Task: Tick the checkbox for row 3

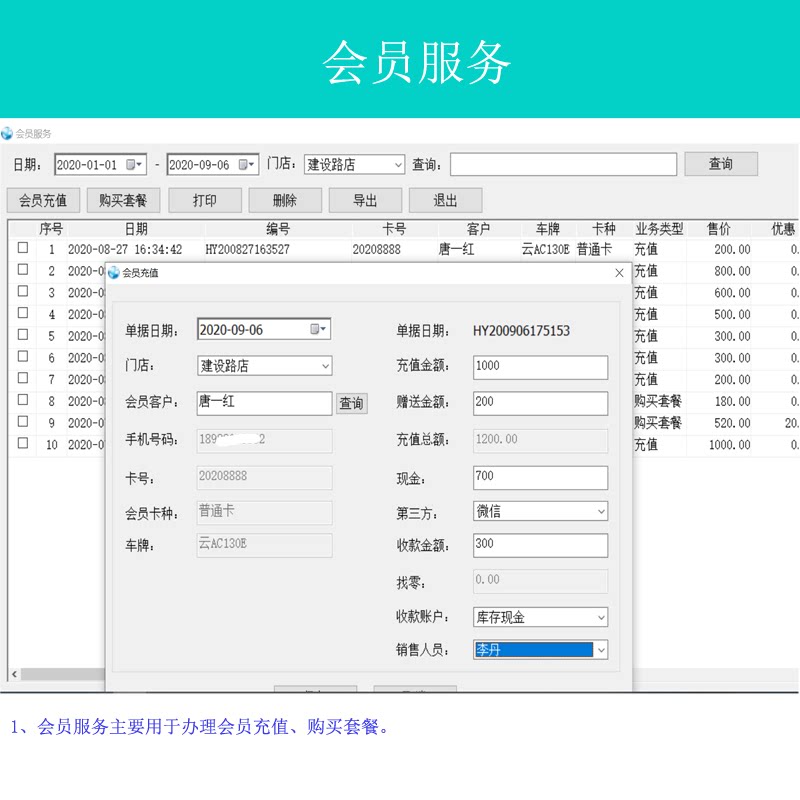Action: (x=23, y=291)
